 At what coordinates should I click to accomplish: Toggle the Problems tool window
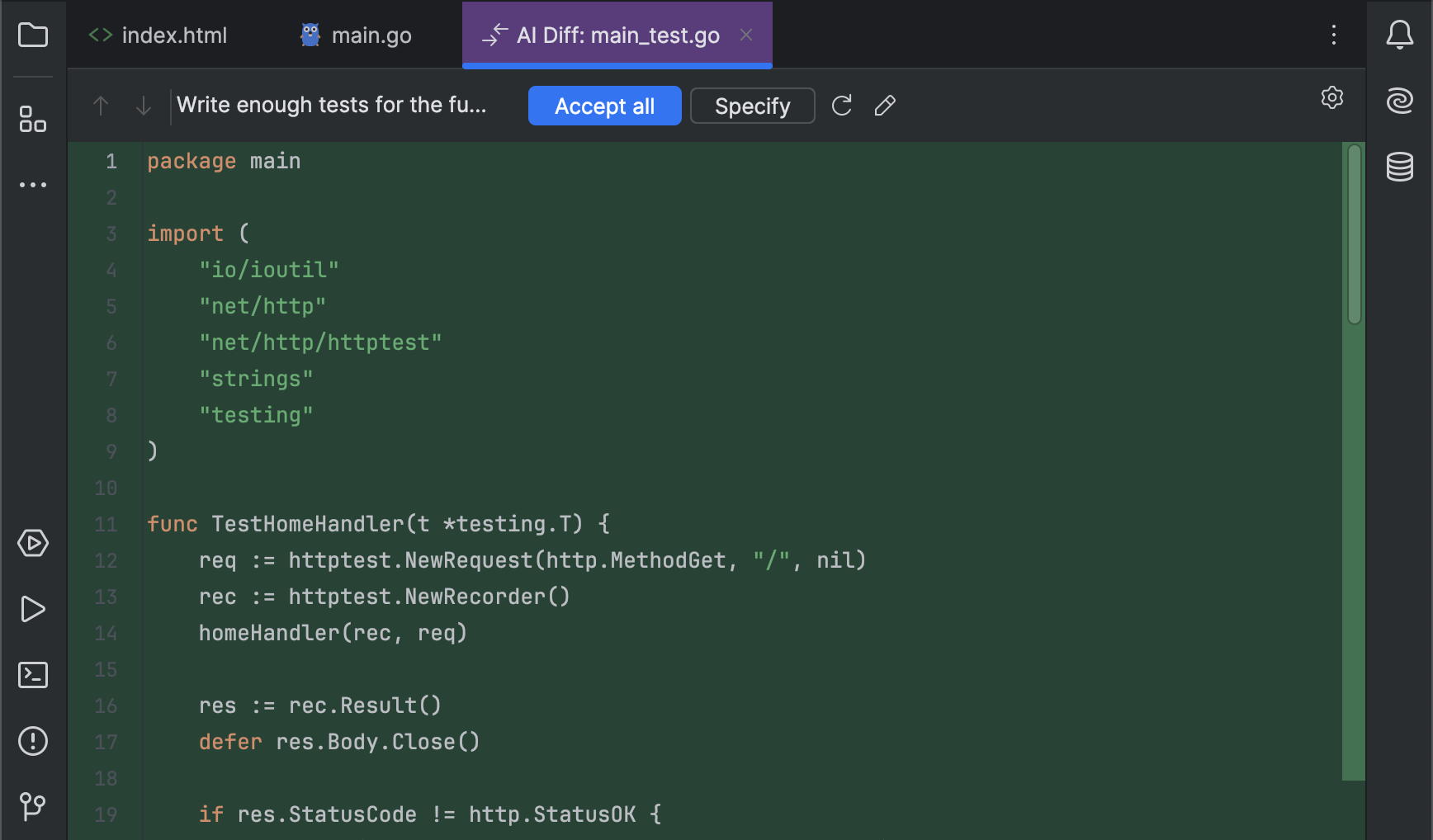click(32, 741)
